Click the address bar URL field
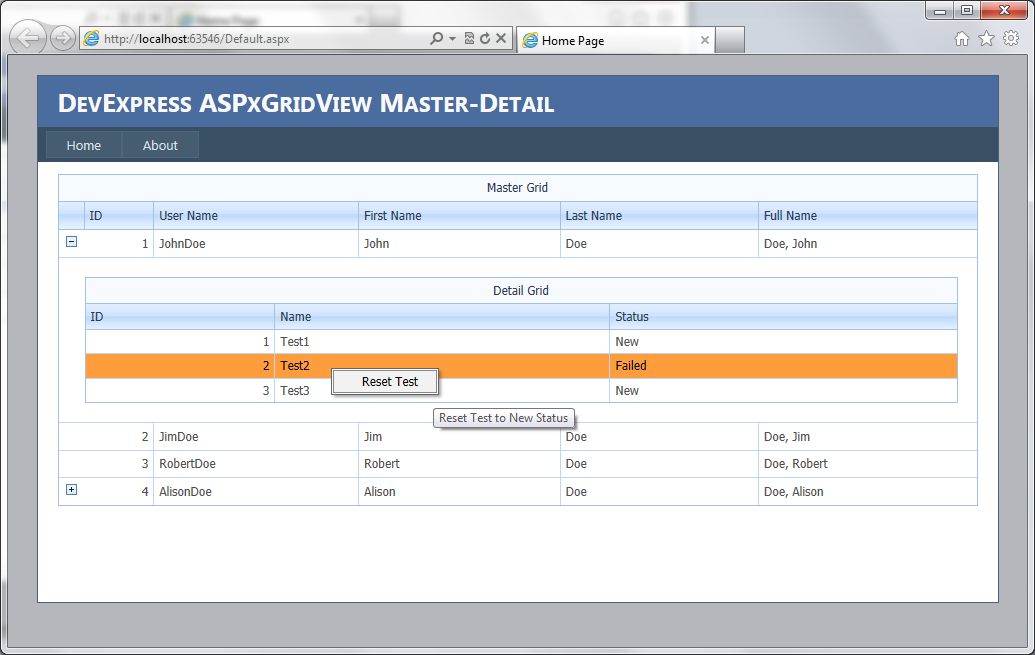The width and height of the screenshot is (1035, 655). click(x=264, y=39)
